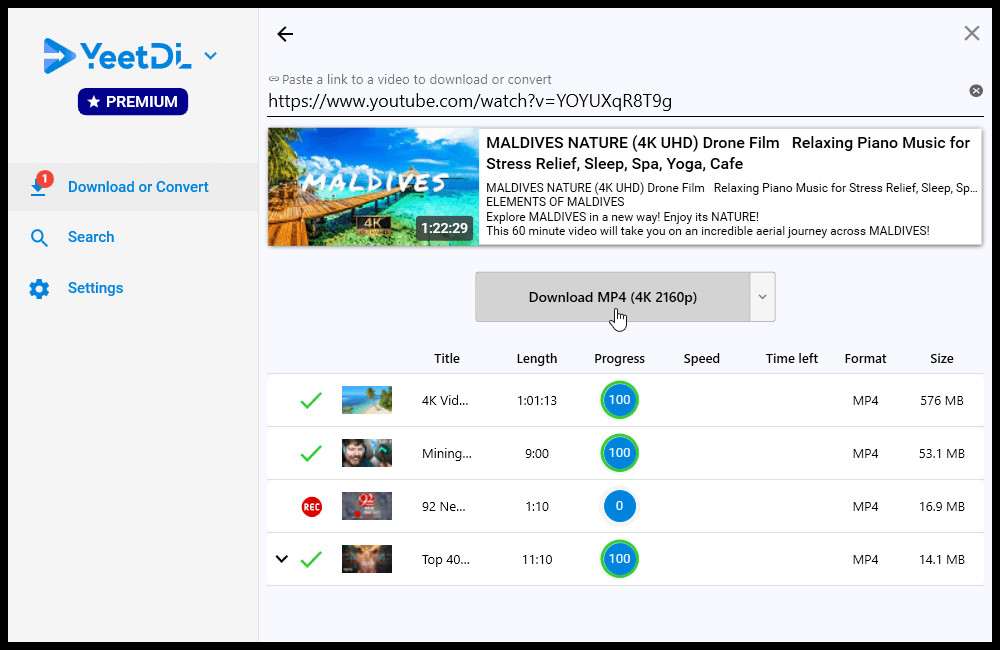Screen dimensions: 1000x650
Task: Click MP4 format in the 576 MB row
Action: click(x=865, y=401)
